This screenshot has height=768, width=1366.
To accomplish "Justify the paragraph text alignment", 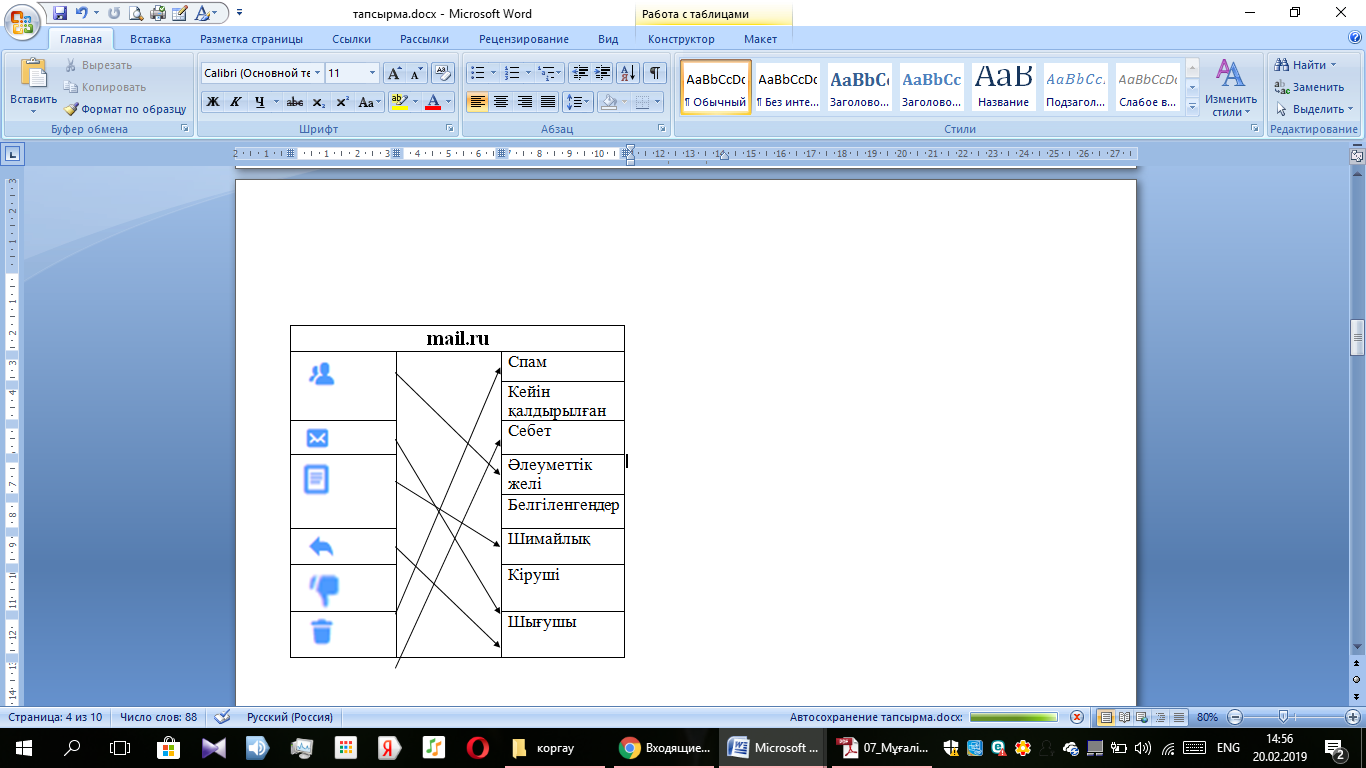I will [x=548, y=102].
